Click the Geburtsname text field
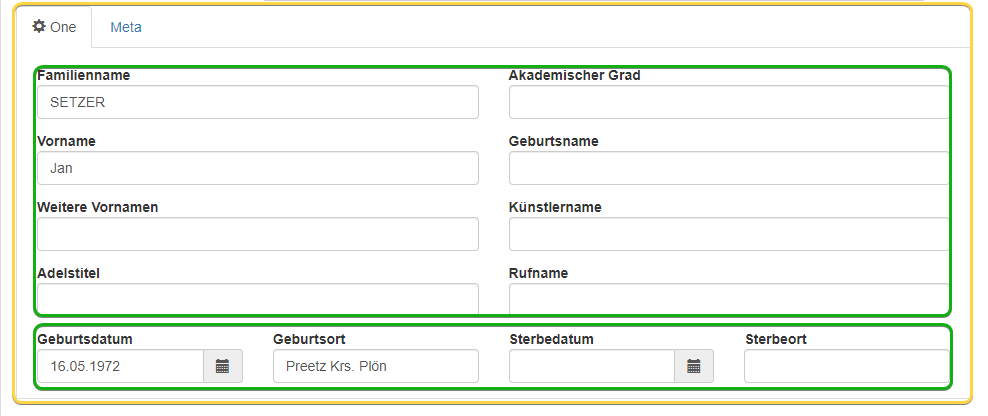Screen dimensions: 988x416 point(729,168)
